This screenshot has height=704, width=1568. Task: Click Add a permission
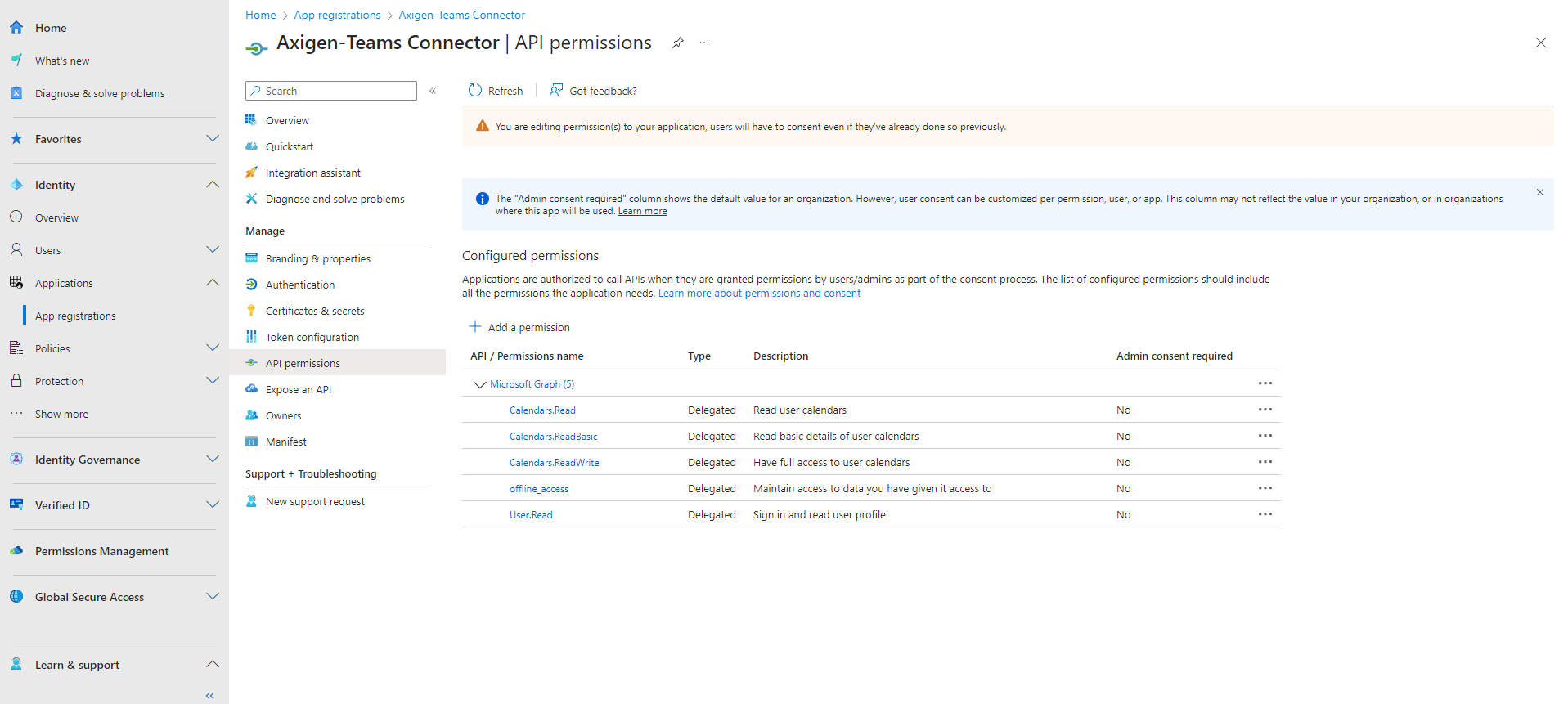click(519, 327)
